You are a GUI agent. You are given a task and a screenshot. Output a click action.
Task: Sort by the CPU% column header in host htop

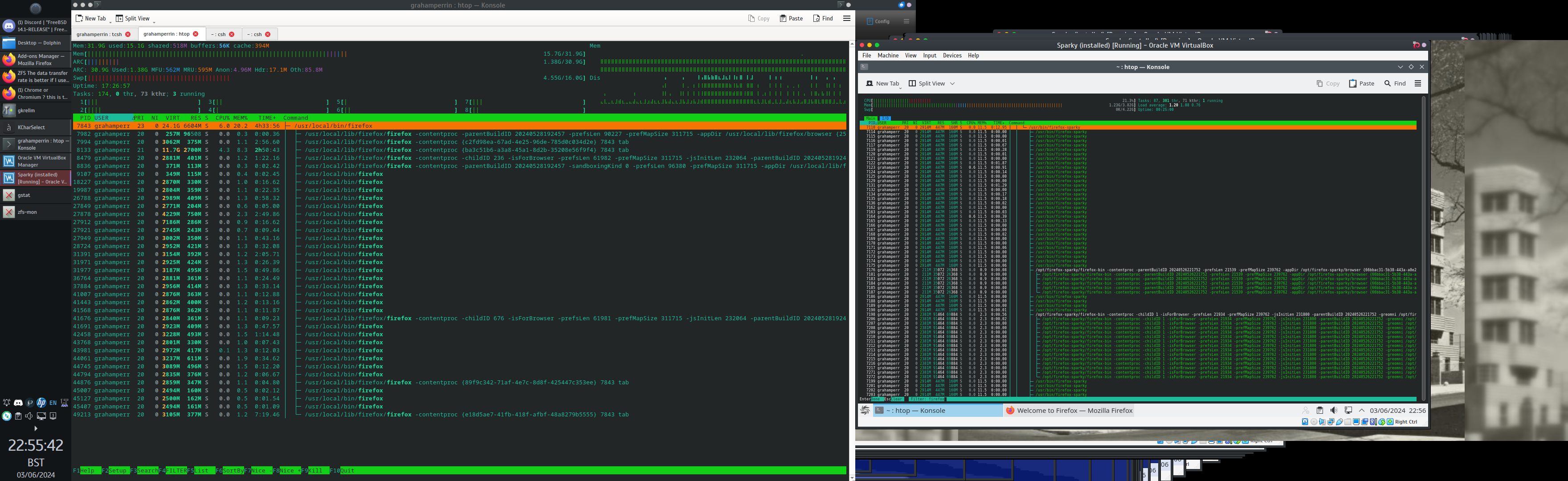(x=222, y=118)
